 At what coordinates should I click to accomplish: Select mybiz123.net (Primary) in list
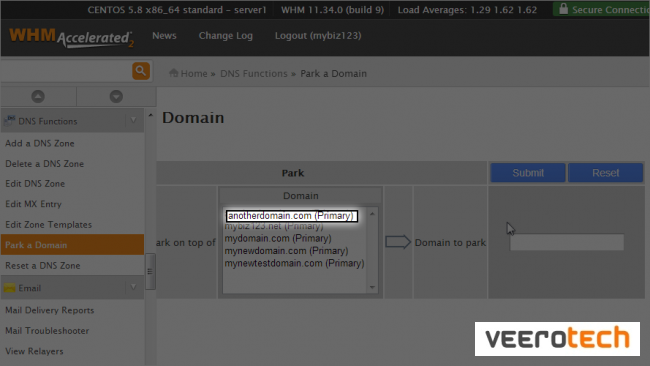pyautogui.click(x=274, y=226)
